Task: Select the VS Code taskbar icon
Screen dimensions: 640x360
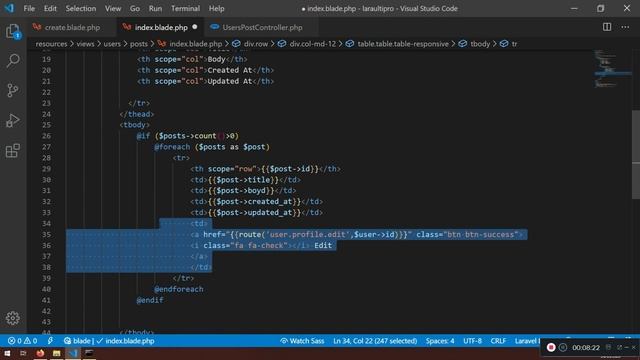Action: click(x=73, y=353)
